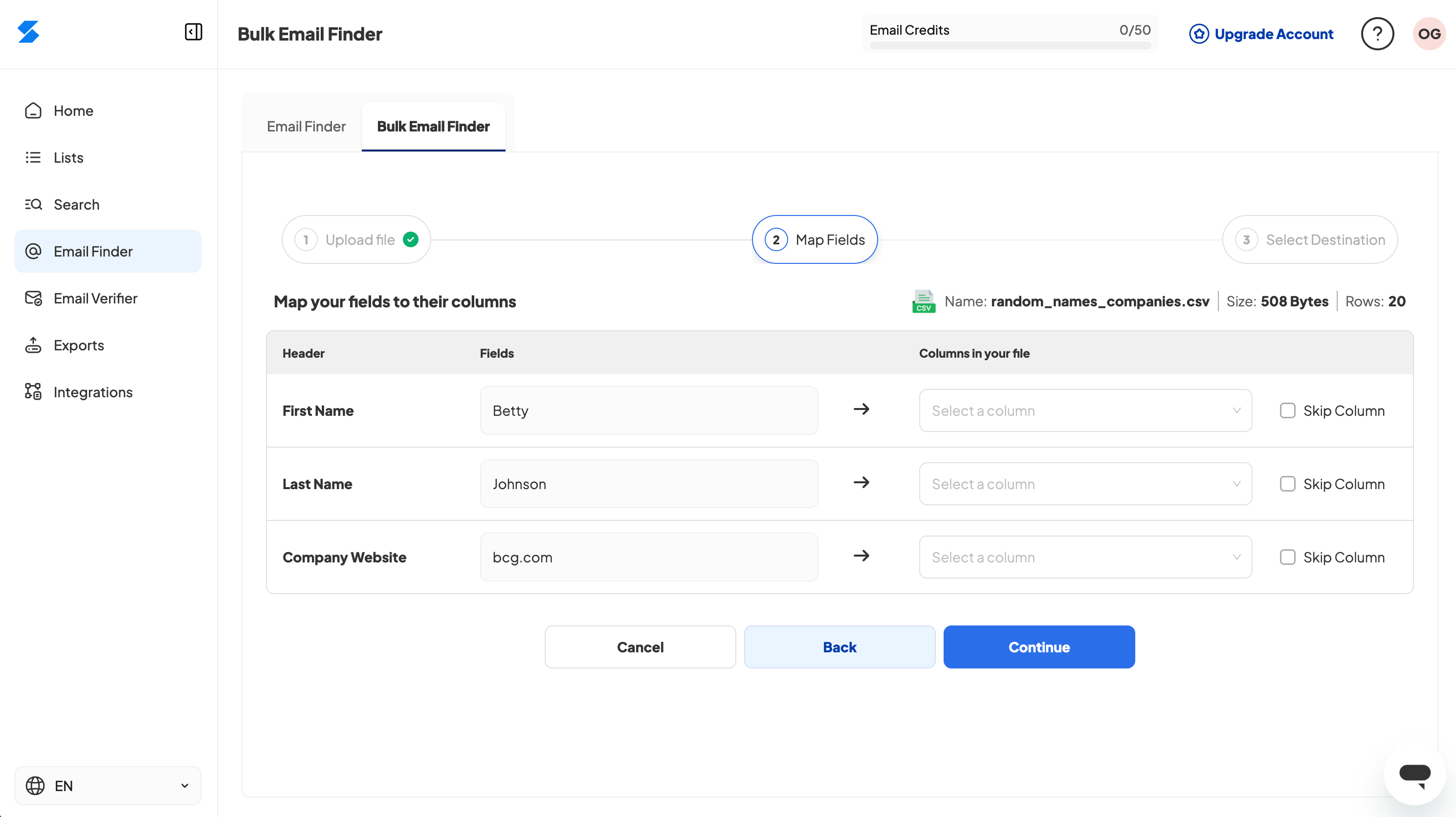1456x817 pixels.
Task: Select the Bulk Email Finder tab
Action: pyautogui.click(x=433, y=127)
